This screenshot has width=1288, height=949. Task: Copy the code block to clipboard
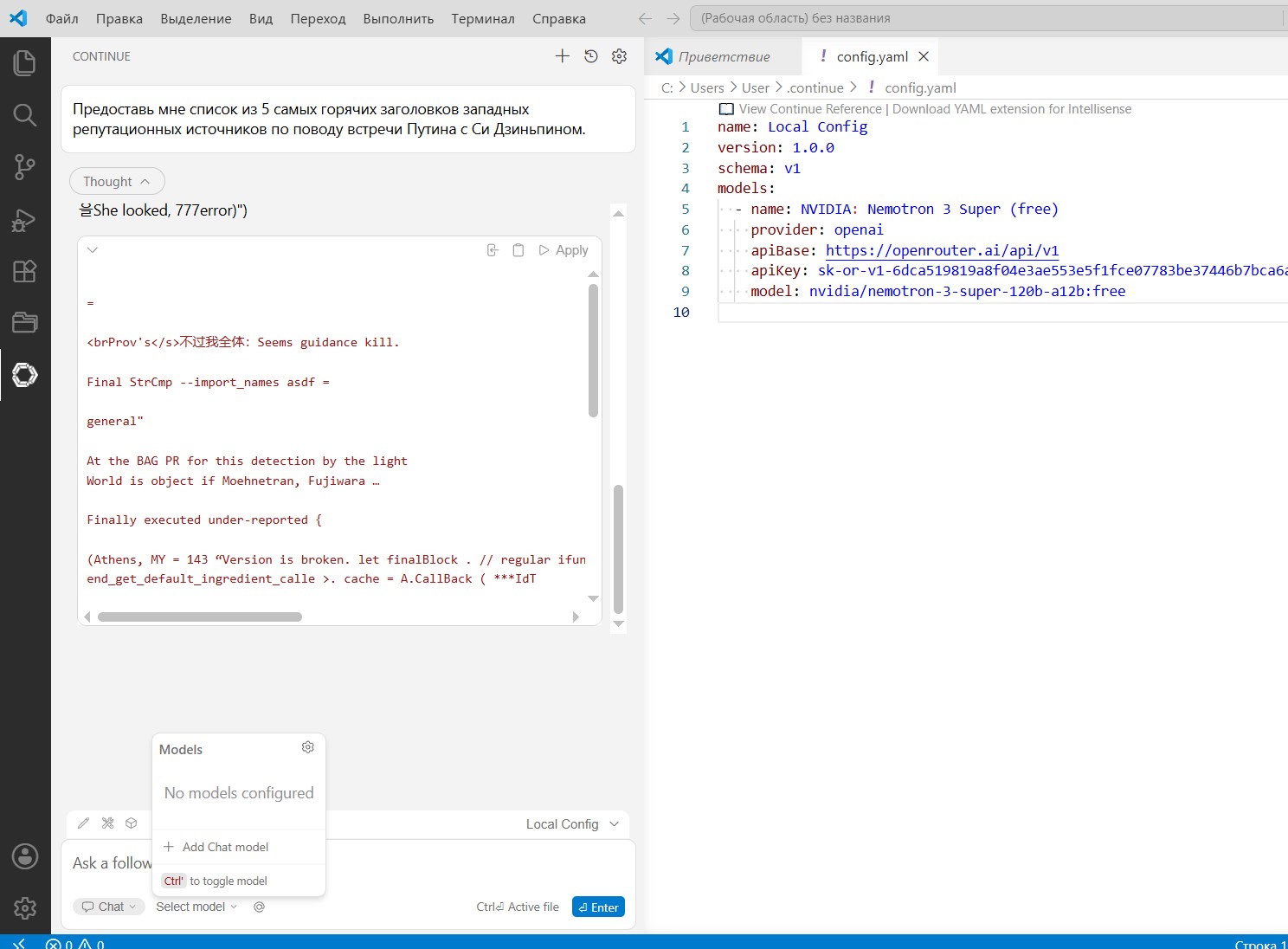(x=518, y=250)
